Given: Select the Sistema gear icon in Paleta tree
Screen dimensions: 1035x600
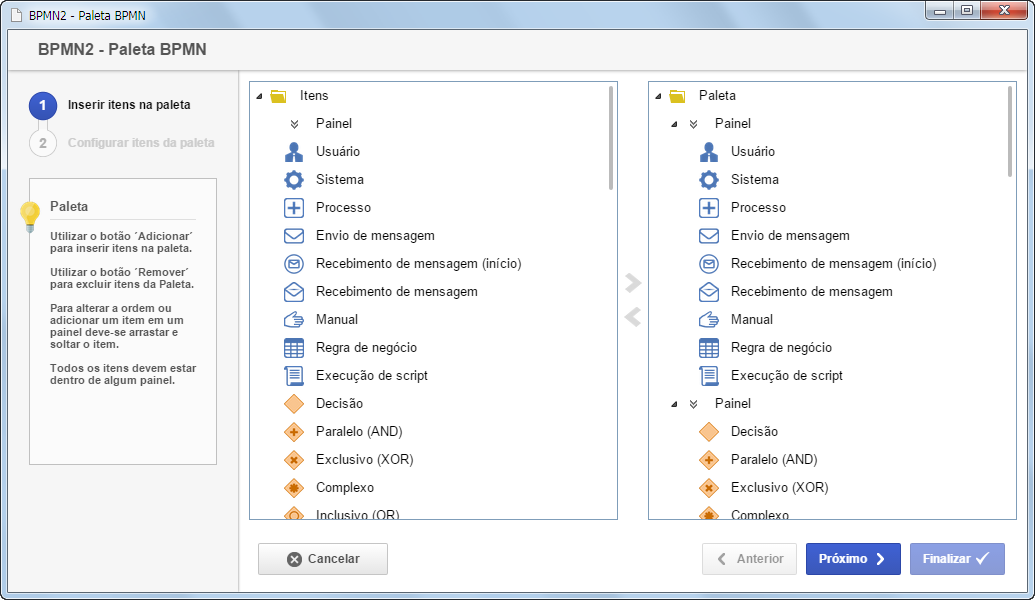Looking at the screenshot, I should point(709,180).
